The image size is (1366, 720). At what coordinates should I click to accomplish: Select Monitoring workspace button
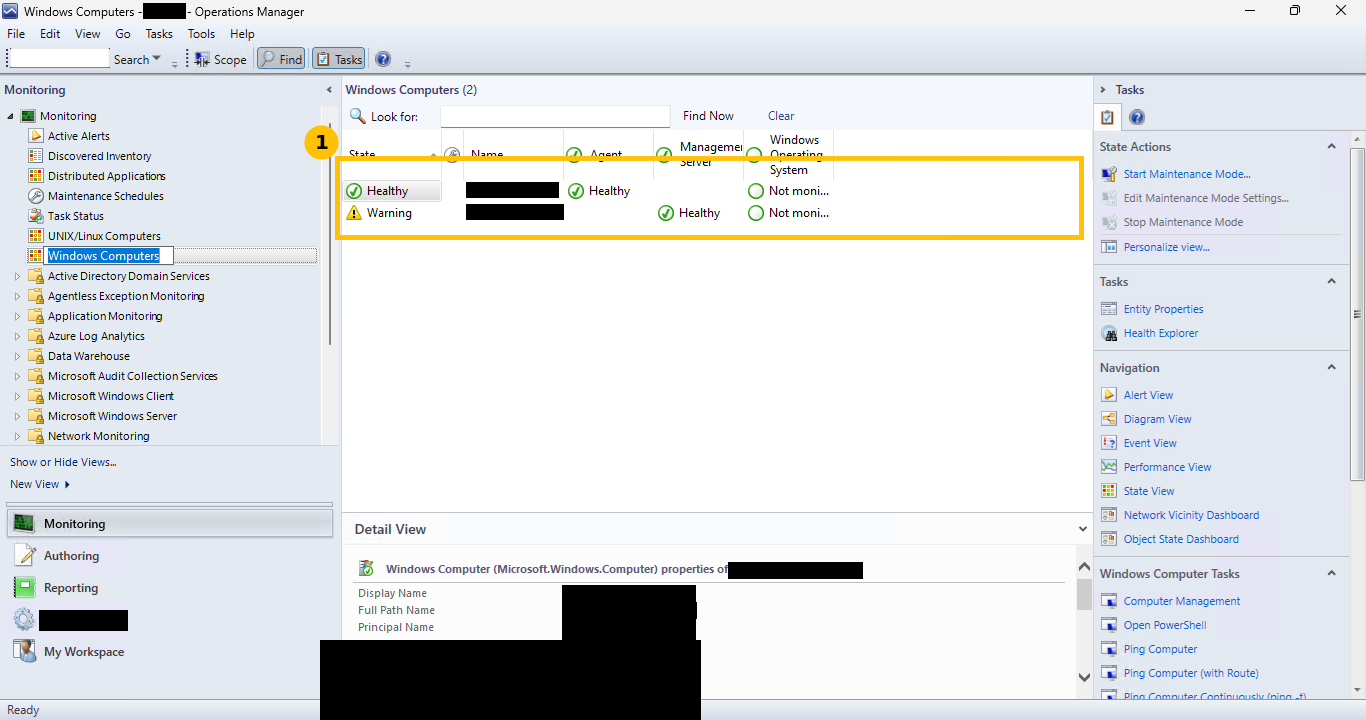point(170,523)
